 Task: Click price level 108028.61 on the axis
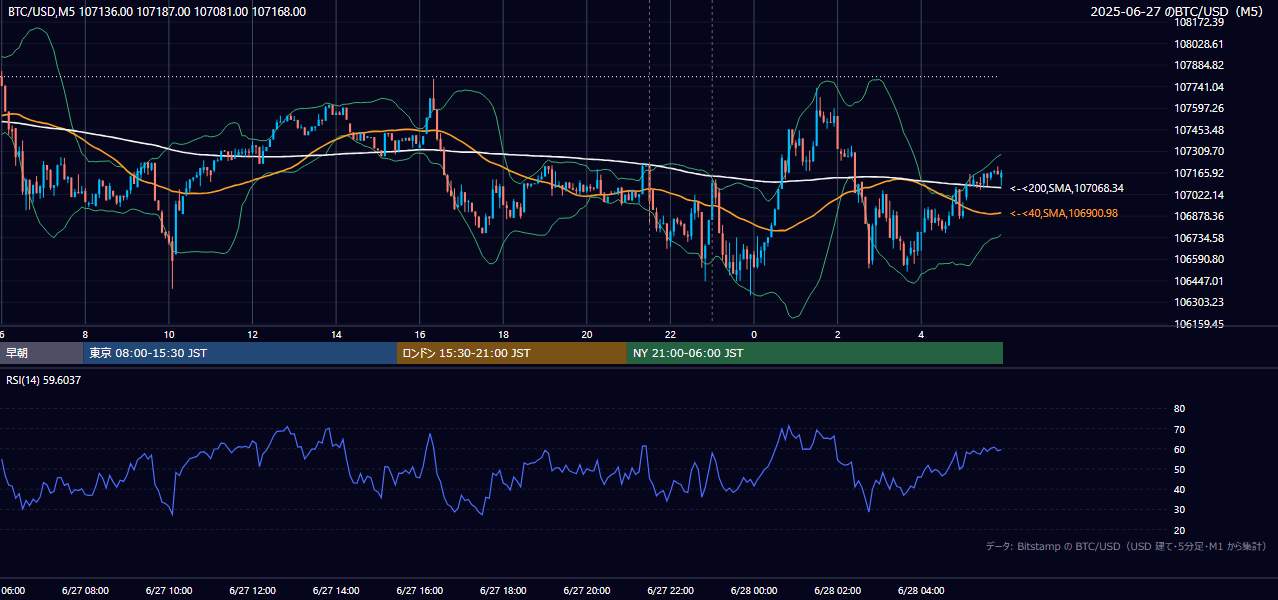(x=1199, y=44)
